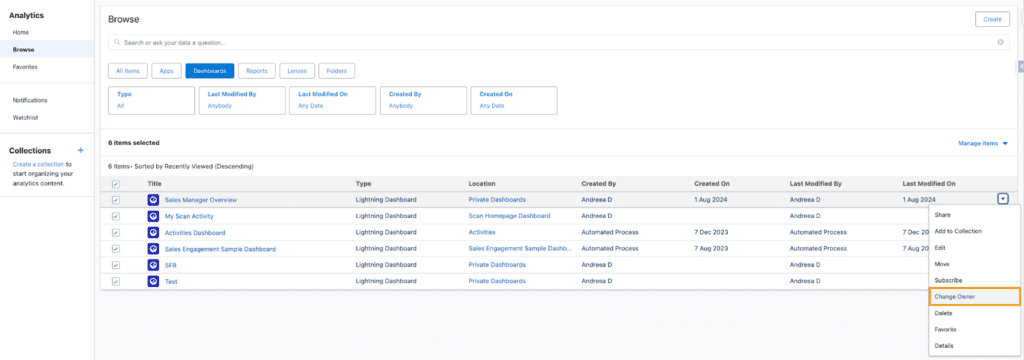Click the Sales Engagement Sample Dashboard icon
Screen dimensions: 1024x360
[x=153, y=249]
